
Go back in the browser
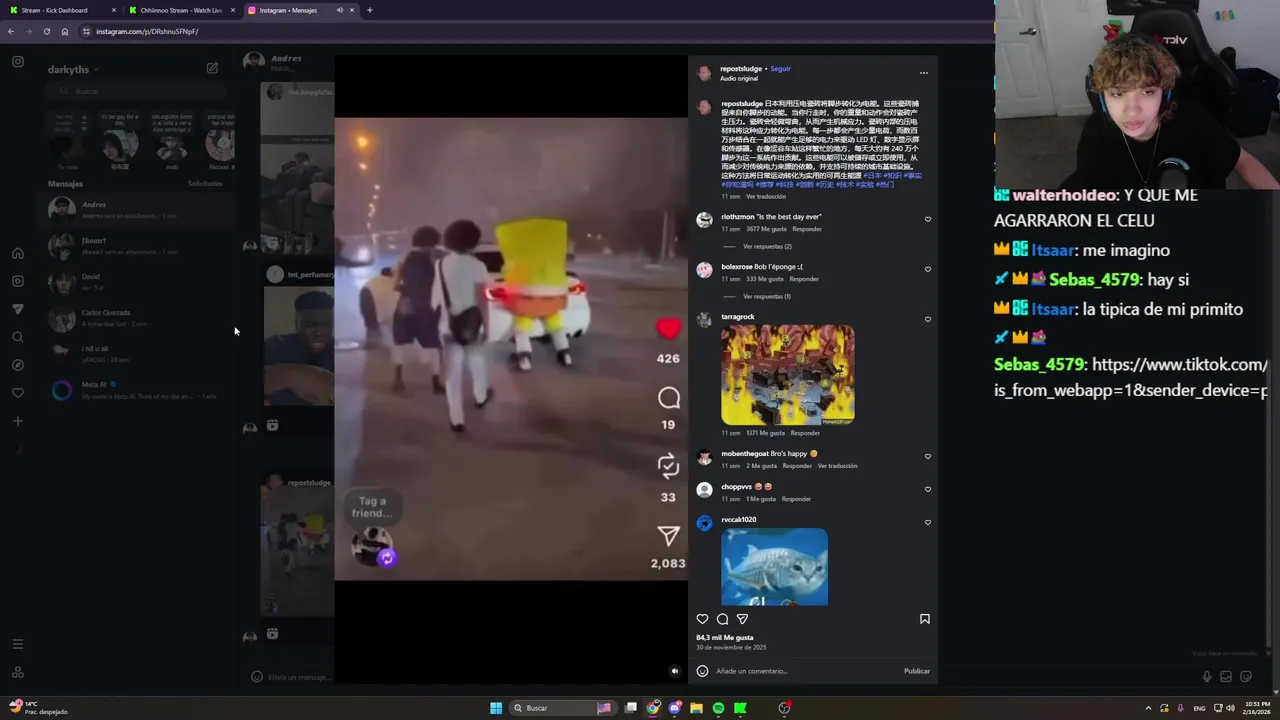click(11, 31)
